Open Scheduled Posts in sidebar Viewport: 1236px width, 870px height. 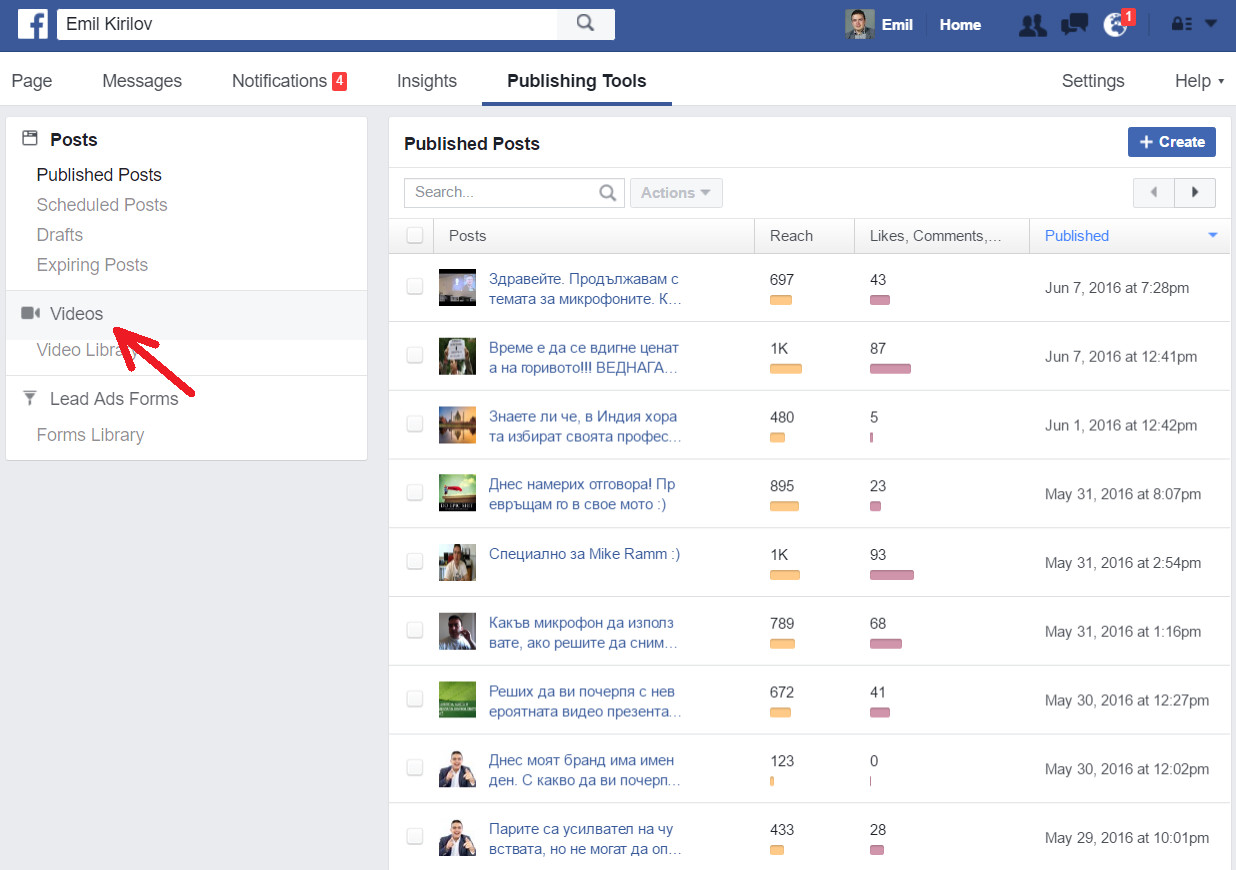[102, 205]
